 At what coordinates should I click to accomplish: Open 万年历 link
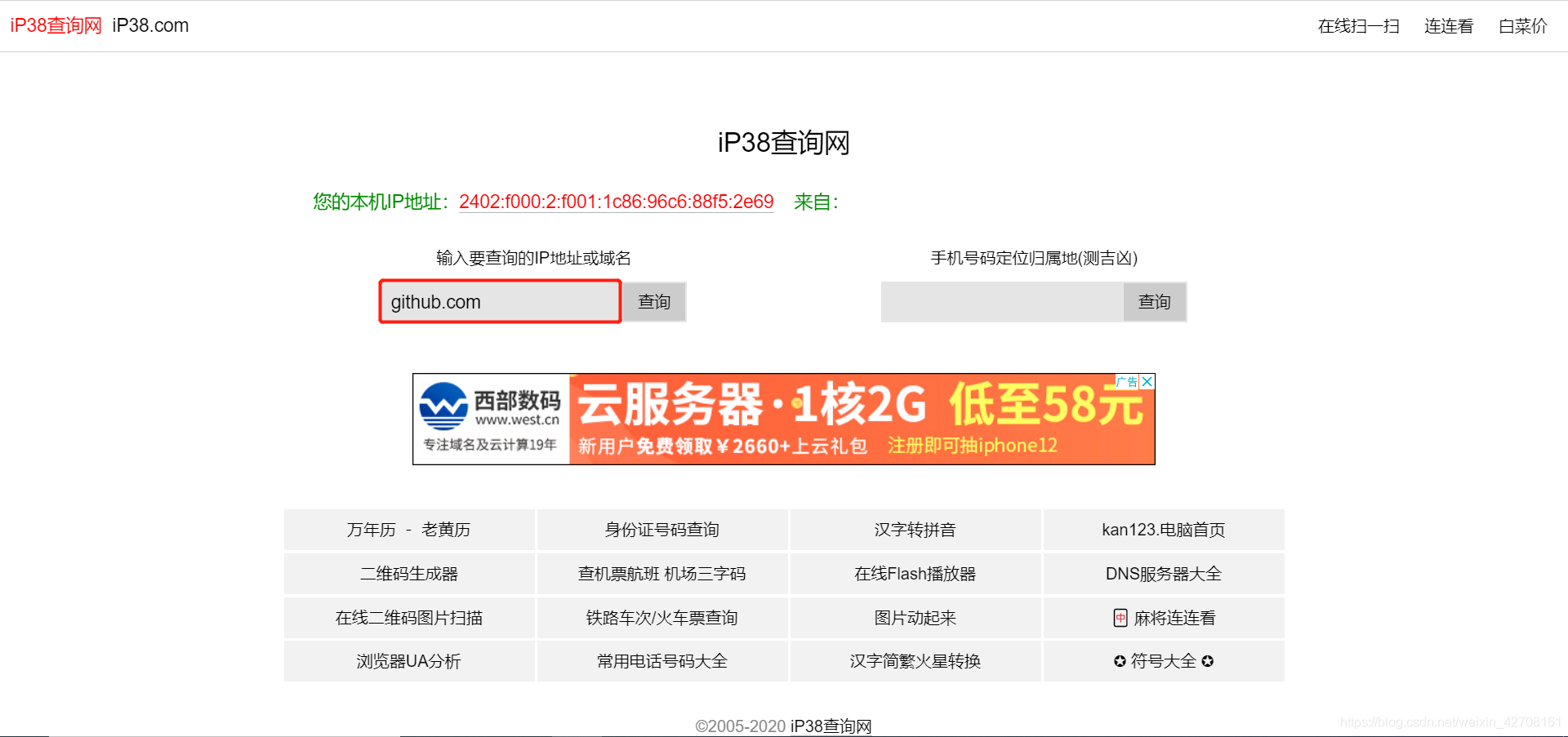point(372,530)
